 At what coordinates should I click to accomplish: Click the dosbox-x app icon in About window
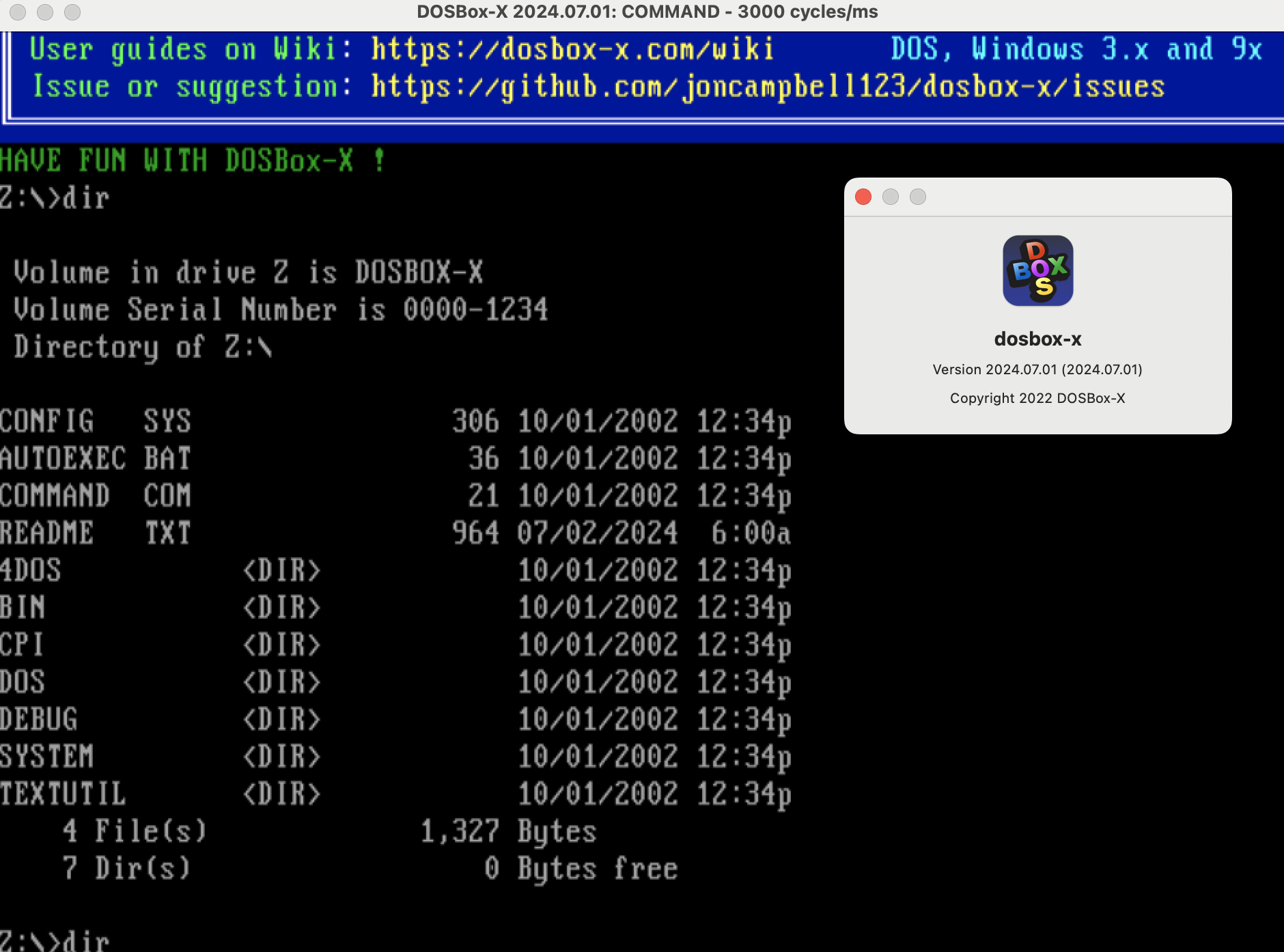(x=1037, y=270)
